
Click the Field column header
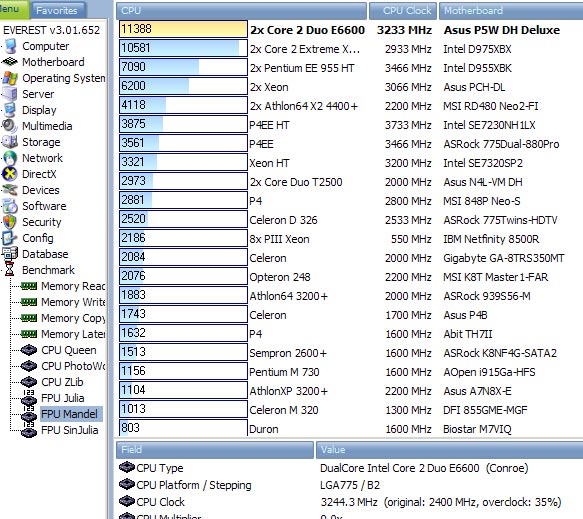(x=215, y=450)
